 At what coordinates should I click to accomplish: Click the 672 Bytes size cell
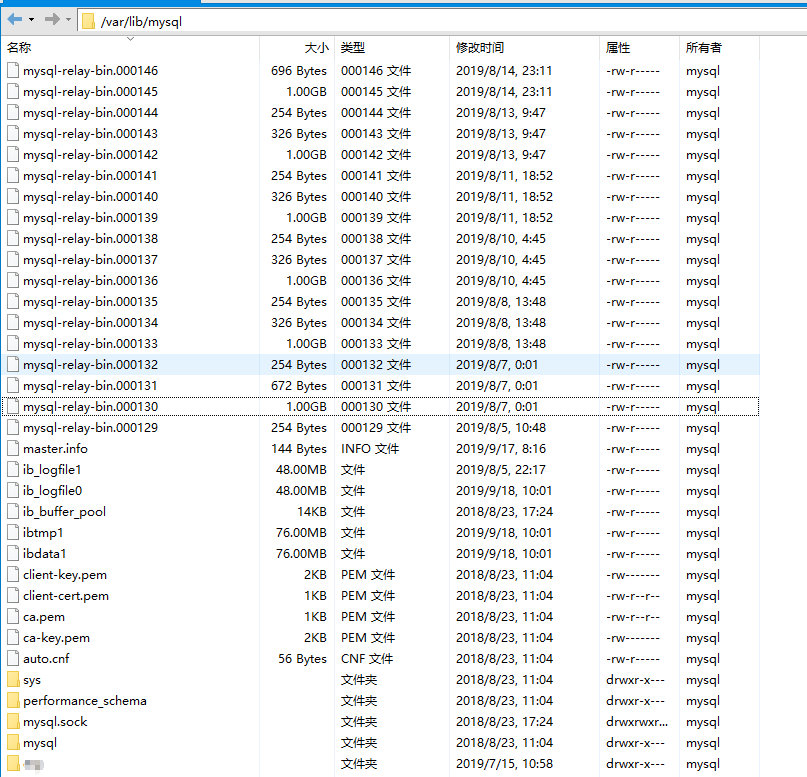pos(299,386)
